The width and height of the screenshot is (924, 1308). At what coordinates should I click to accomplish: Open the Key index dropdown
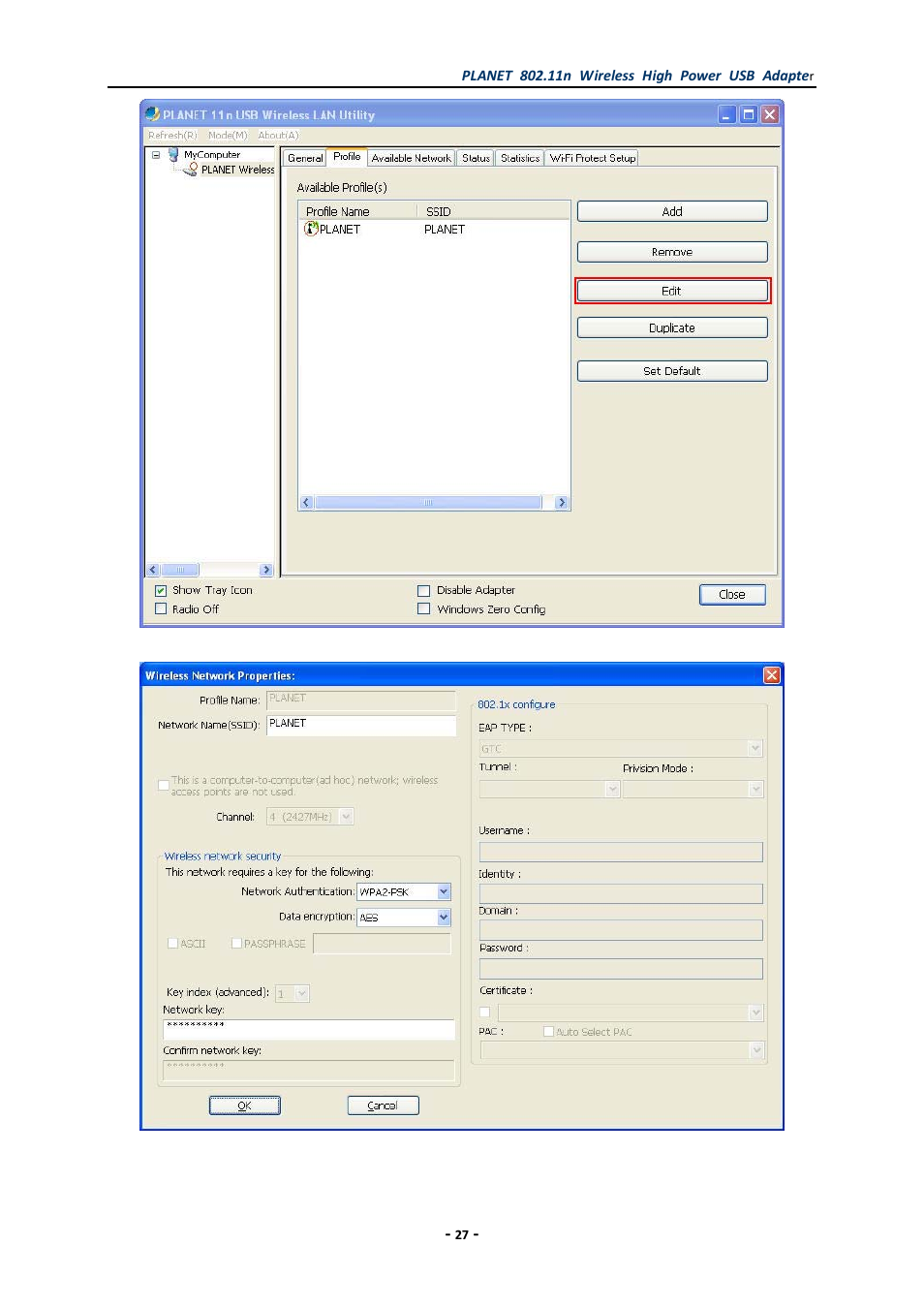click(302, 993)
